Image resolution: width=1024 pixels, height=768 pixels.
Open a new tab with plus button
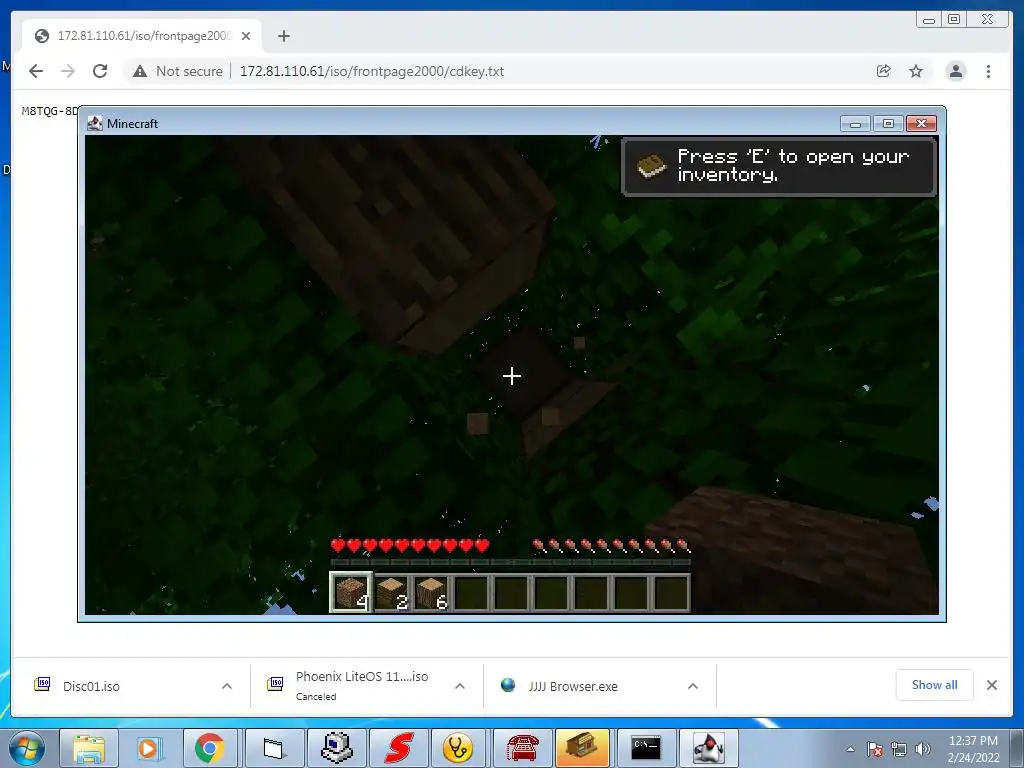(283, 36)
